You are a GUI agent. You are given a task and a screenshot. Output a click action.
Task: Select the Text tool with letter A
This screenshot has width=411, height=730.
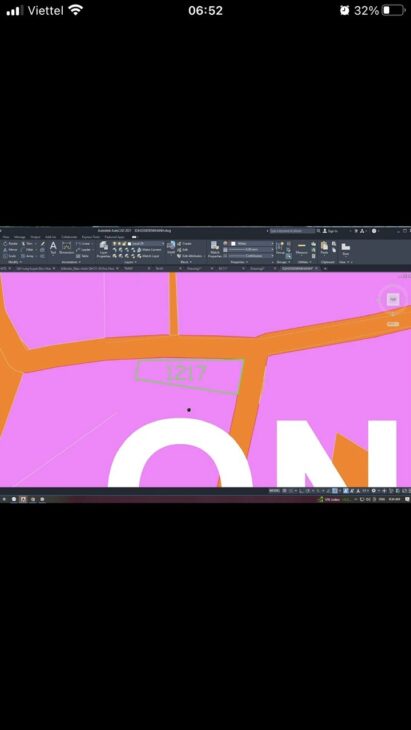[53, 247]
